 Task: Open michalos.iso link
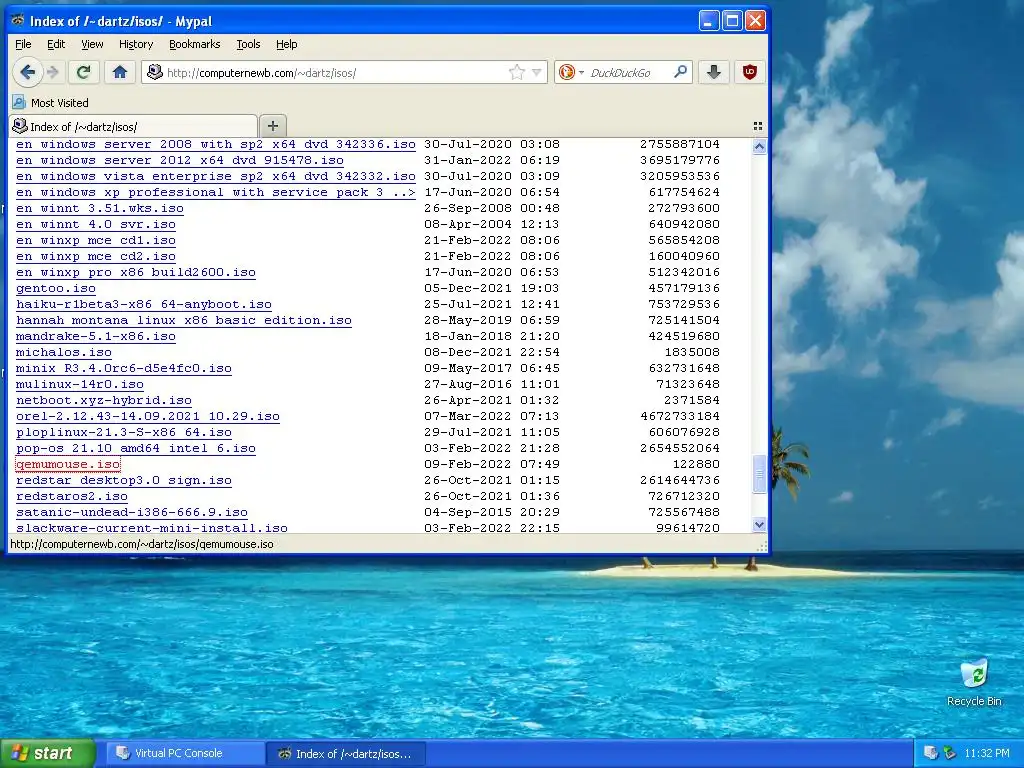[x=64, y=352]
